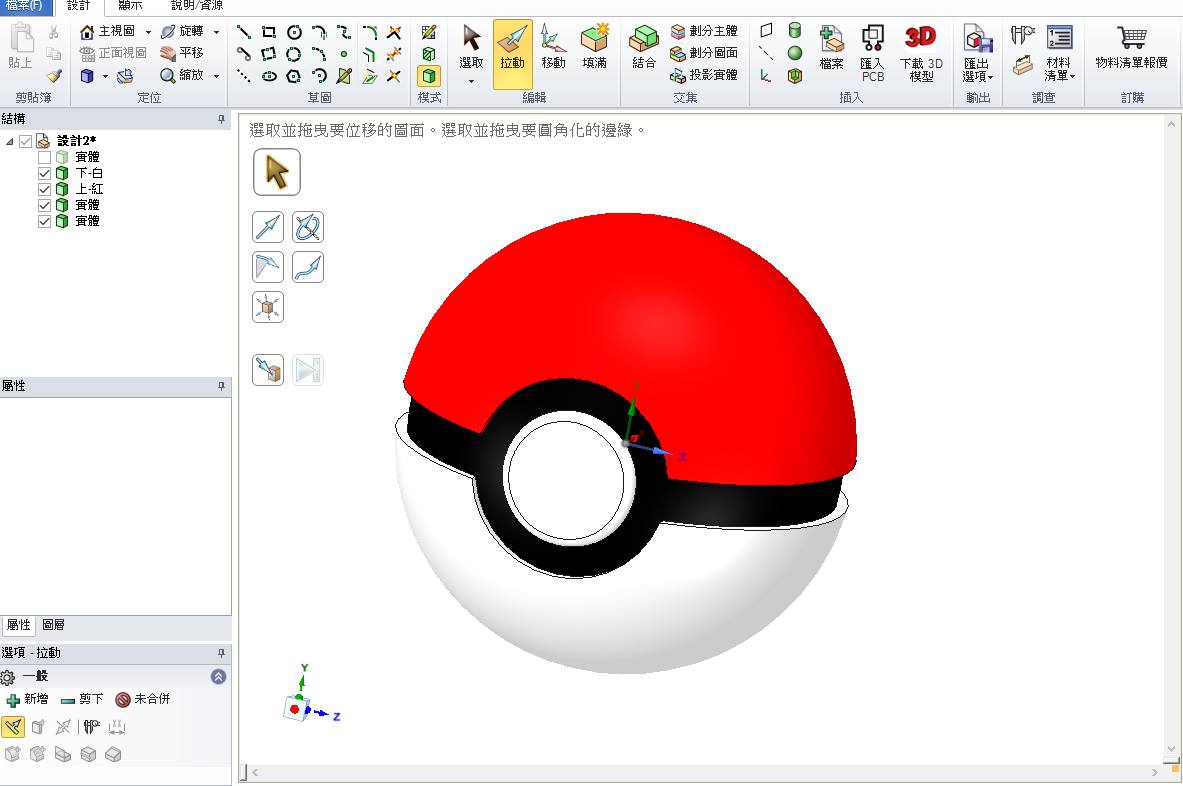Screen dimensions: 1183x786
Task: Open the view style cube dropdown arrow
Action: point(105,76)
